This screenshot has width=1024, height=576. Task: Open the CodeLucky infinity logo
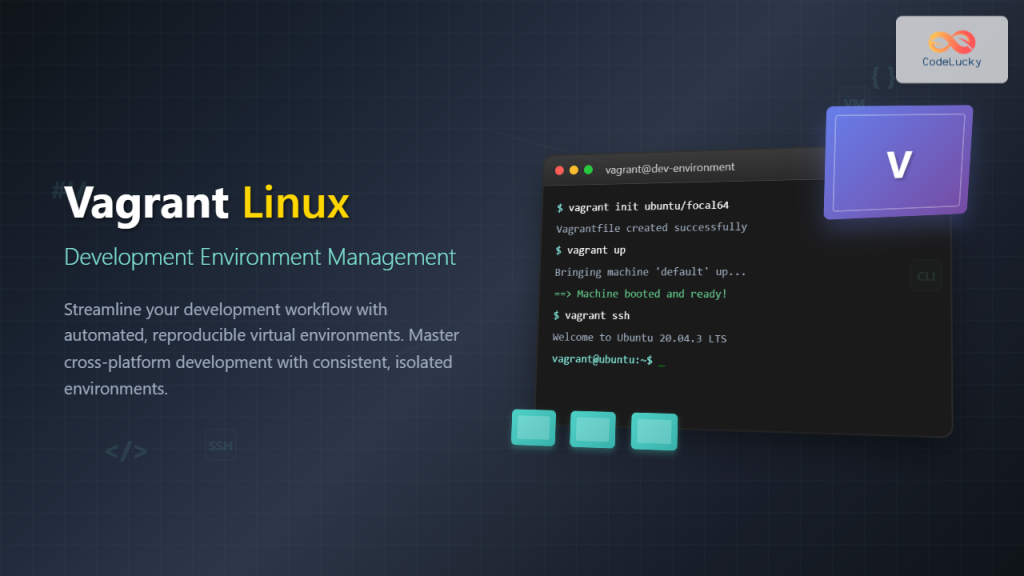pos(950,42)
